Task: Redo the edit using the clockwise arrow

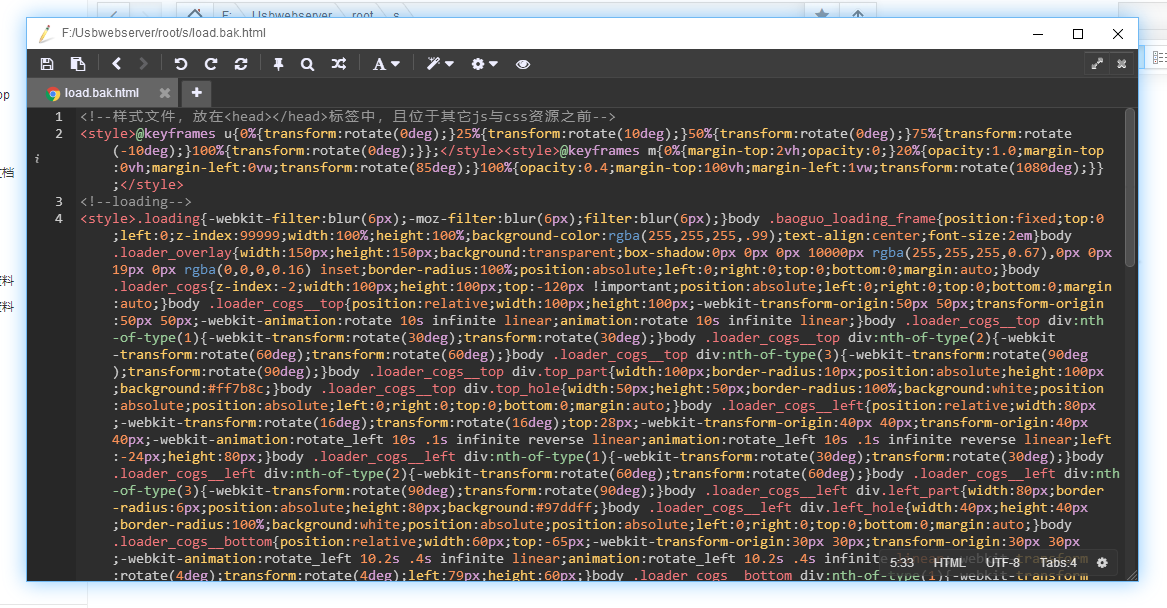Action: click(x=211, y=64)
